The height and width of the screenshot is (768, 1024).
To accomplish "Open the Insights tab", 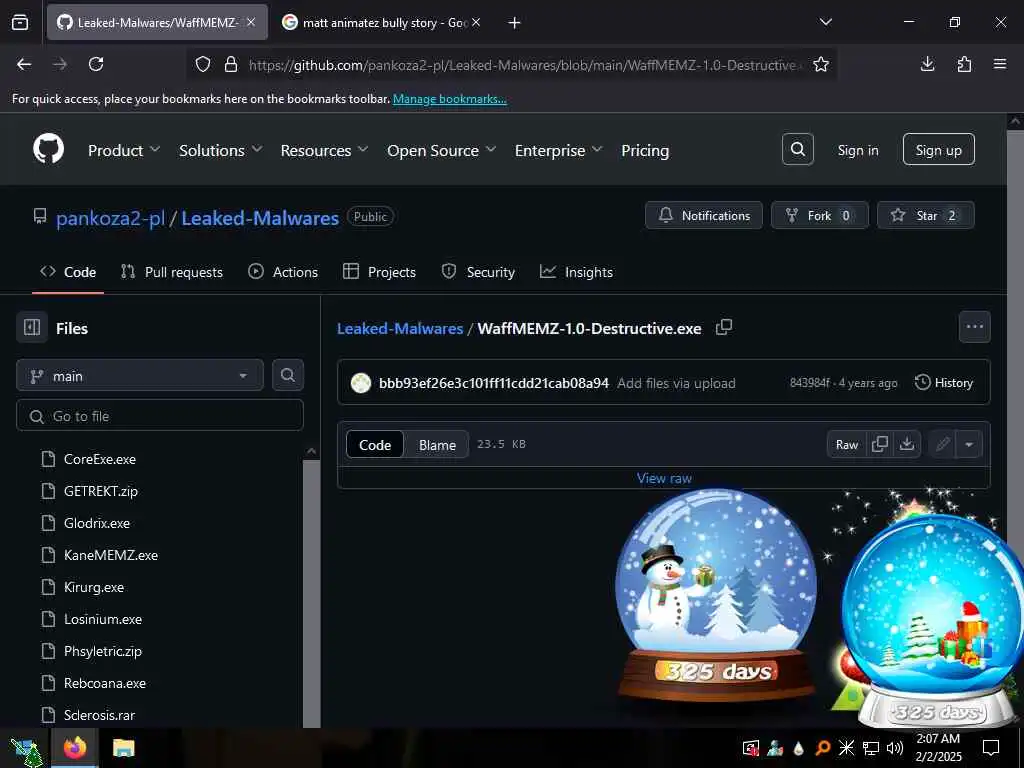I will [x=577, y=272].
